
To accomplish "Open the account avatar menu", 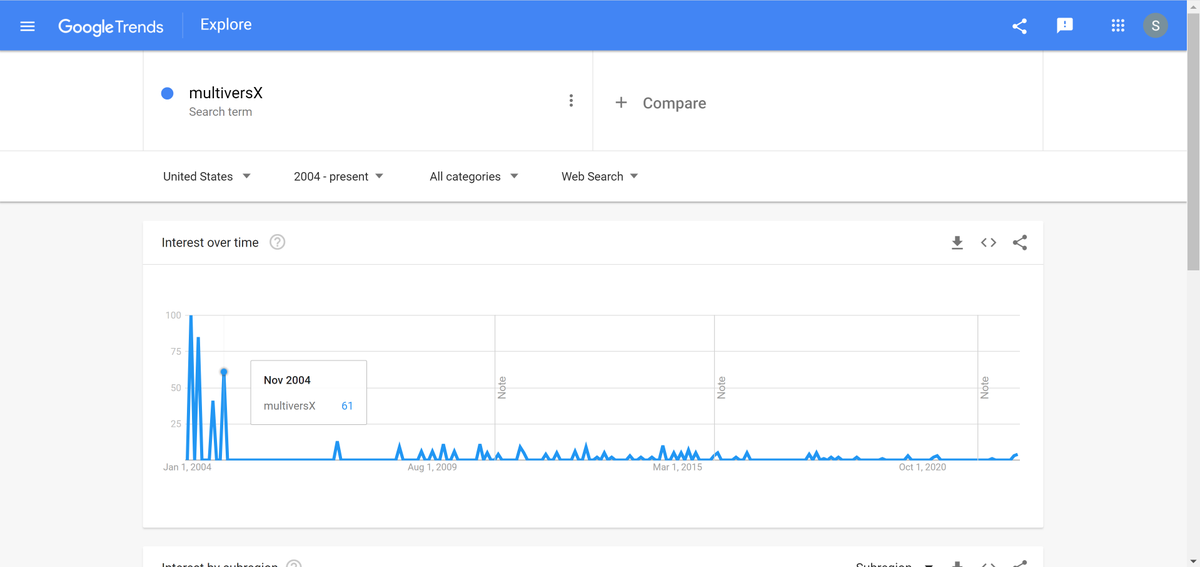I will (x=1156, y=26).
